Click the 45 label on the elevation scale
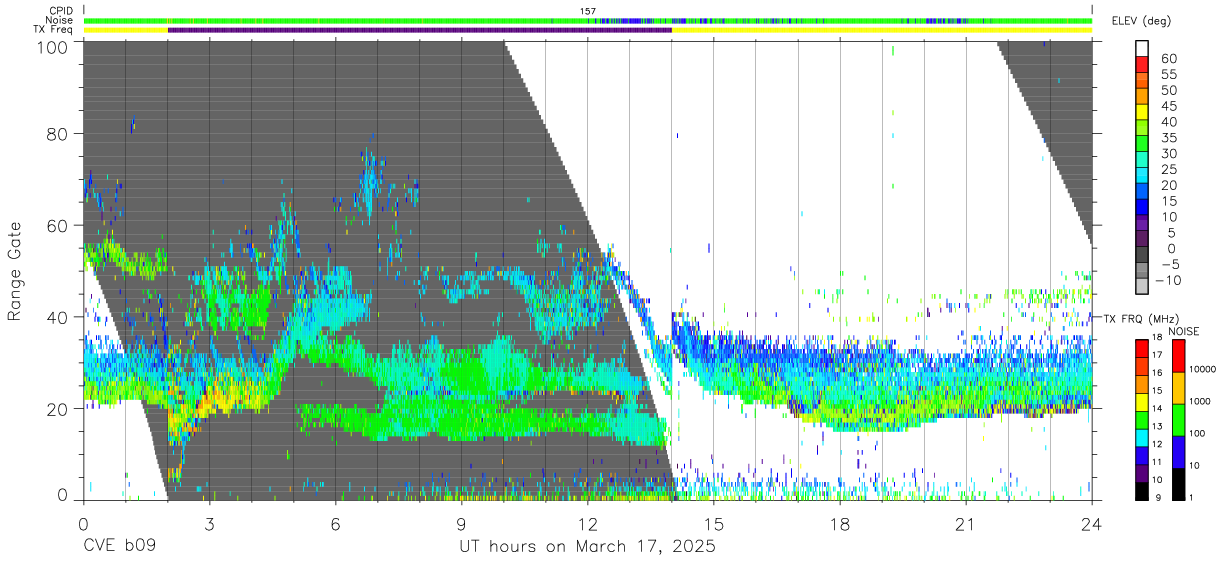Image resolution: width=1228 pixels, height=567 pixels. click(1167, 107)
